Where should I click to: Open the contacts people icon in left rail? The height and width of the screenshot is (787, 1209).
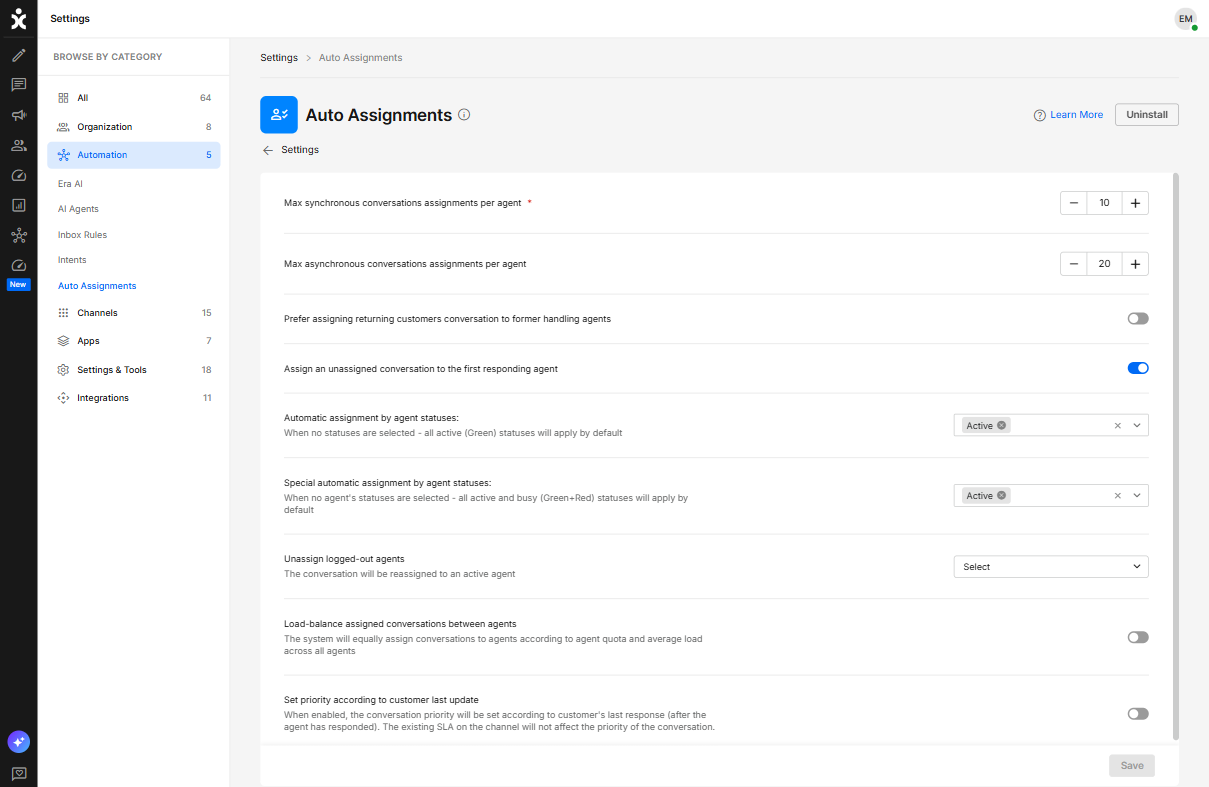tap(18, 145)
